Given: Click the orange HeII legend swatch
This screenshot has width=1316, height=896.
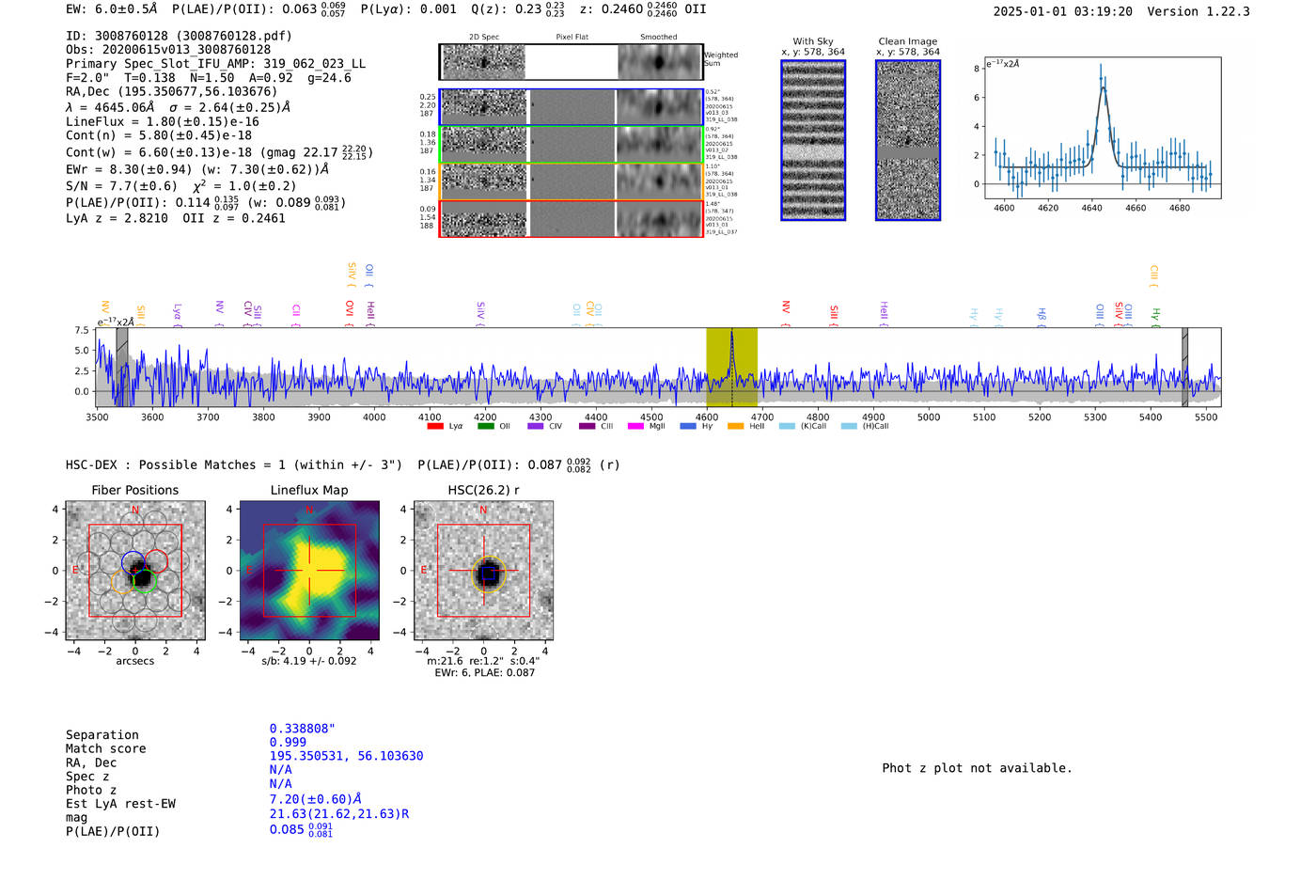Looking at the screenshot, I should [x=735, y=427].
